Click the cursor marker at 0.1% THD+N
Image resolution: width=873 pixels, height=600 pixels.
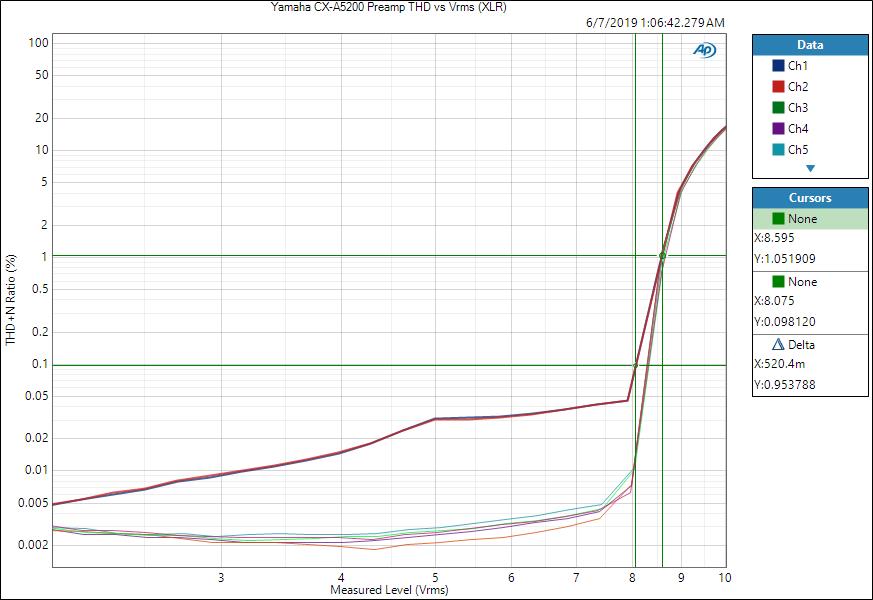pos(635,365)
